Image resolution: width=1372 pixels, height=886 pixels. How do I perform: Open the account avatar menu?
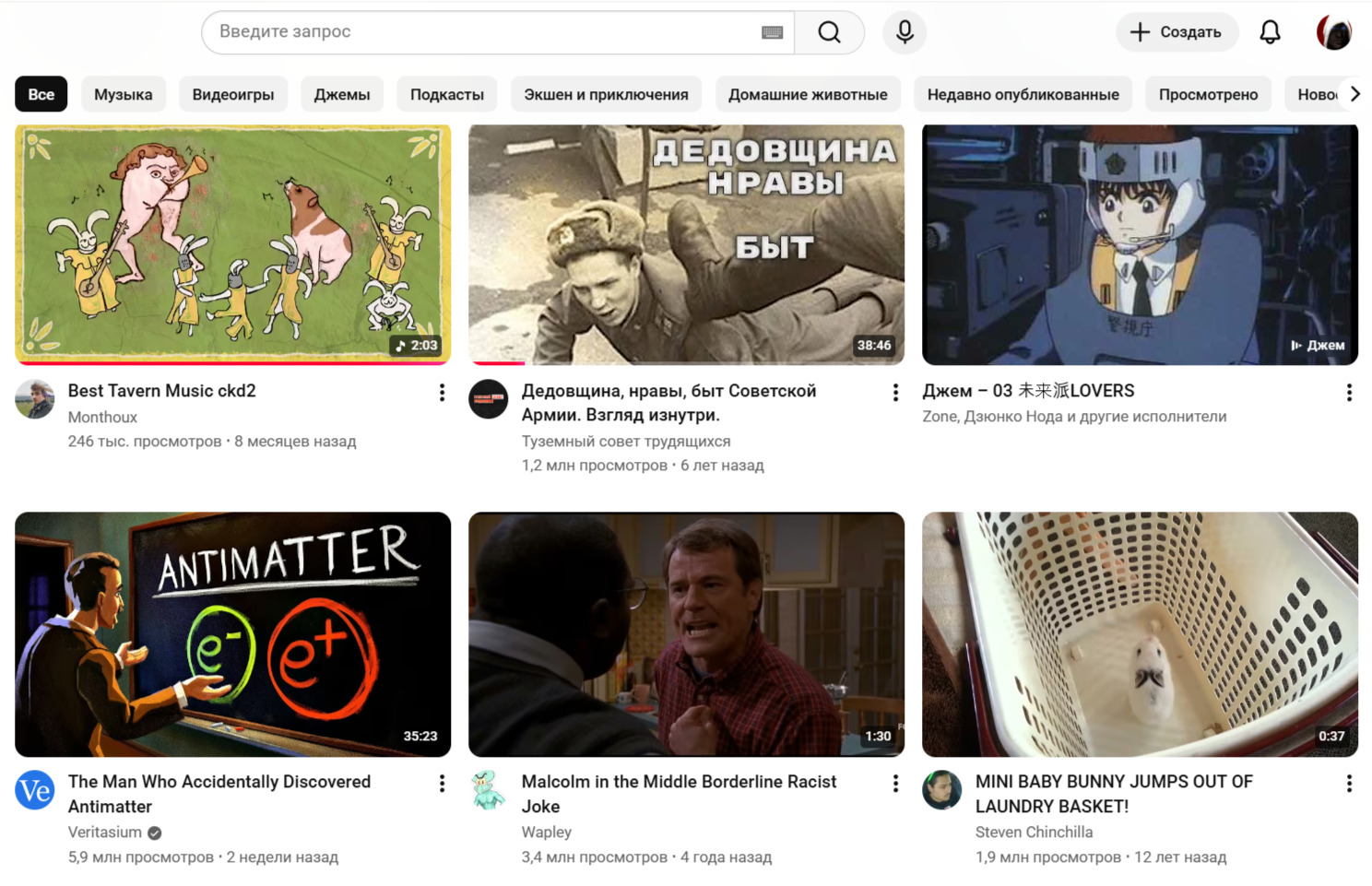tap(1333, 32)
